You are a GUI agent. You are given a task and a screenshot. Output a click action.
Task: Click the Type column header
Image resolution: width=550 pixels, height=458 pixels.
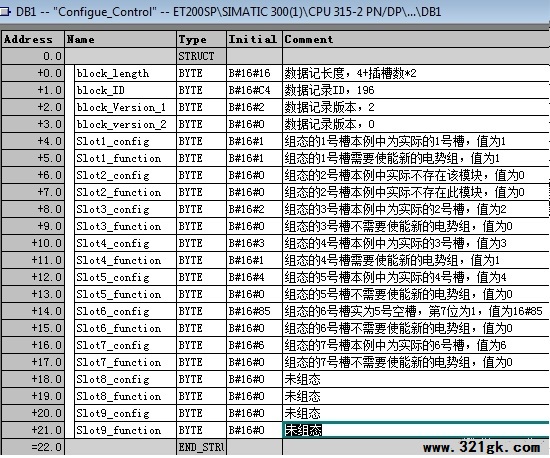[201, 39]
